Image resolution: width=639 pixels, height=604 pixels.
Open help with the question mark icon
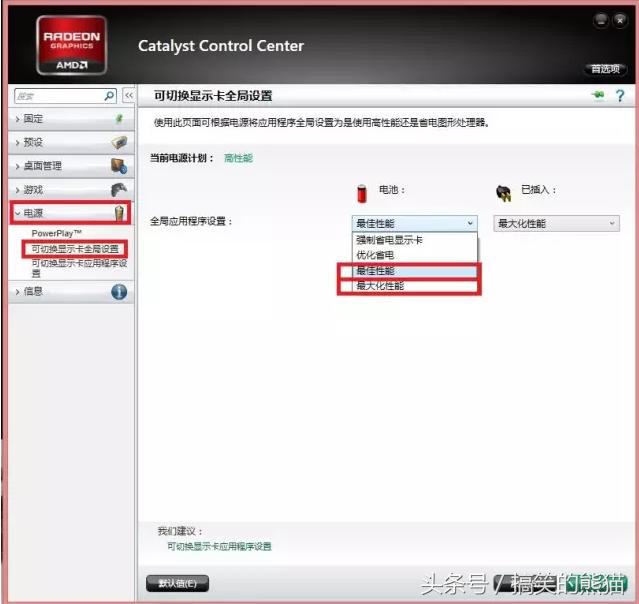620,96
